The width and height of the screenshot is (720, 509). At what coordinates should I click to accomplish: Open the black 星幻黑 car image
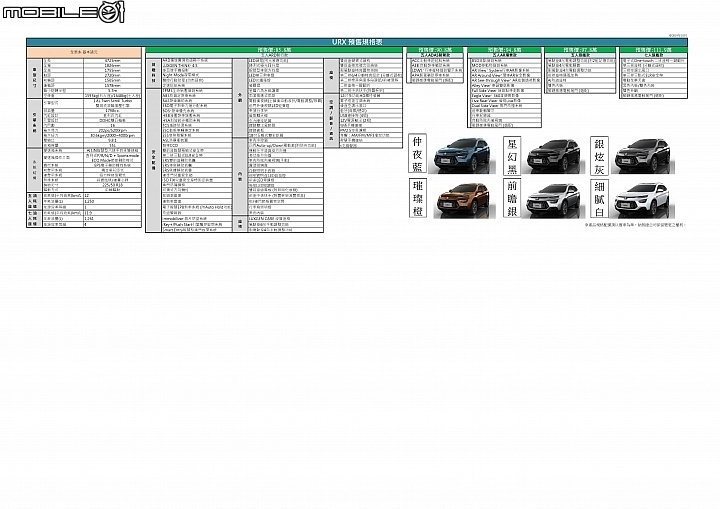553,156
